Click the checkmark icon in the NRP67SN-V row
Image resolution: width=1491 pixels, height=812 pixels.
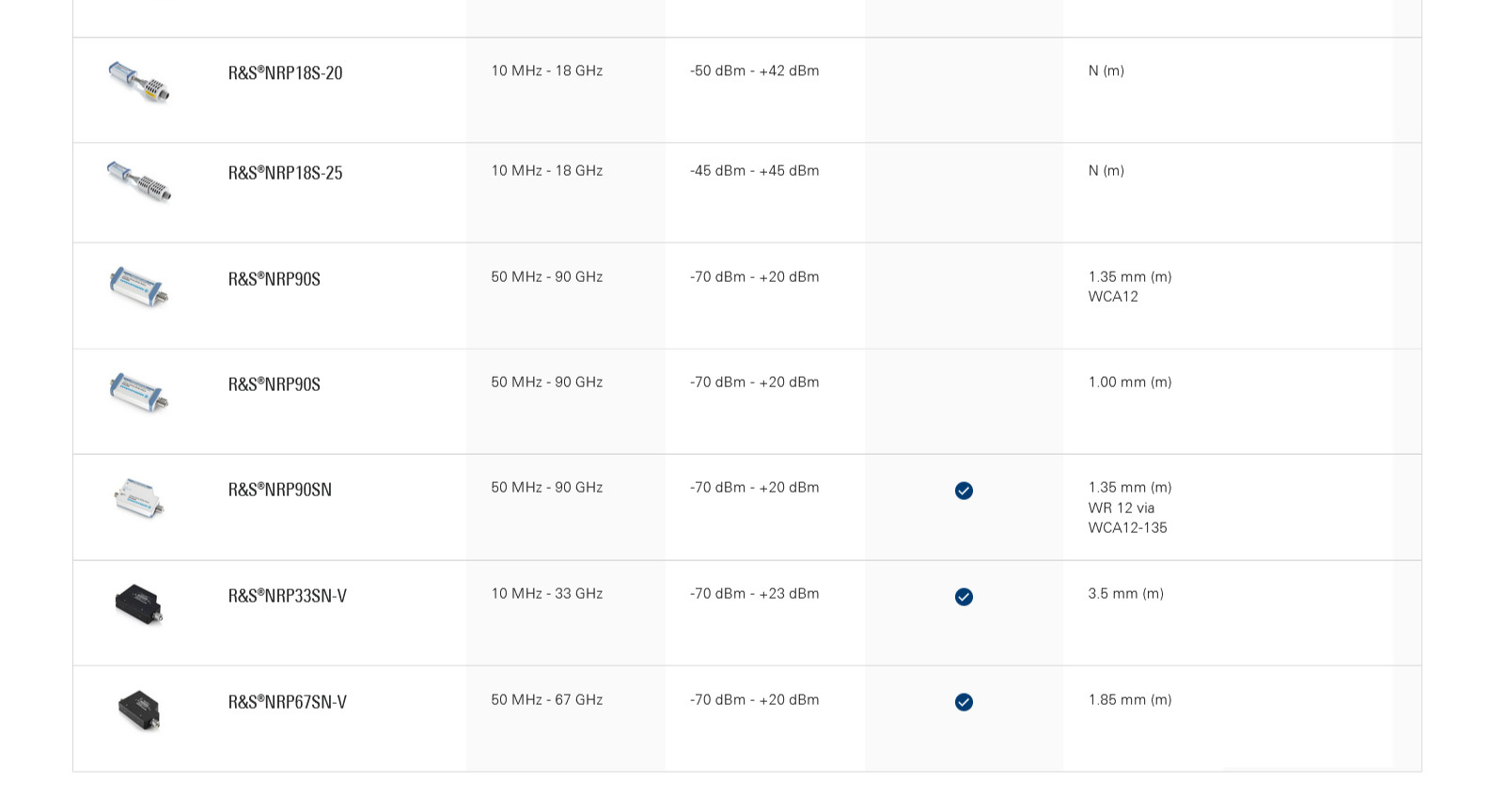pos(964,702)
